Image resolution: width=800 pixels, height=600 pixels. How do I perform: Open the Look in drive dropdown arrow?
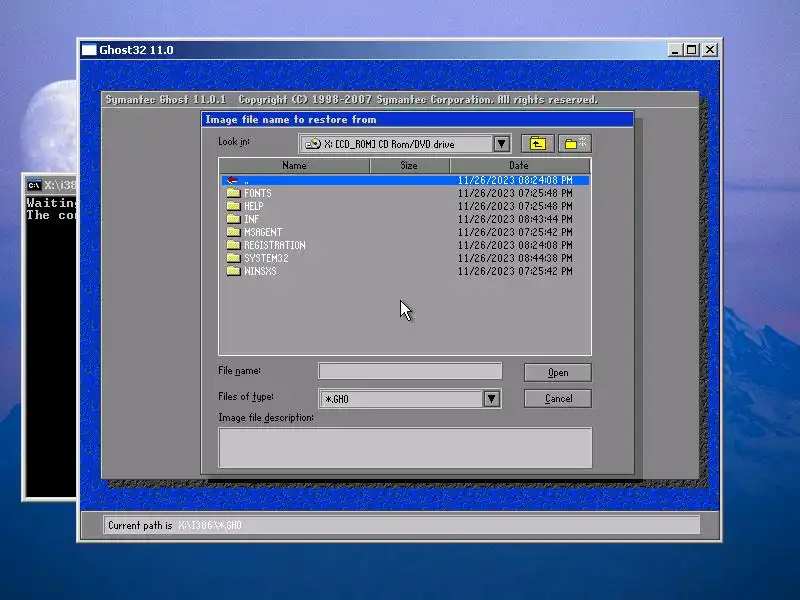tap(502, 144)
